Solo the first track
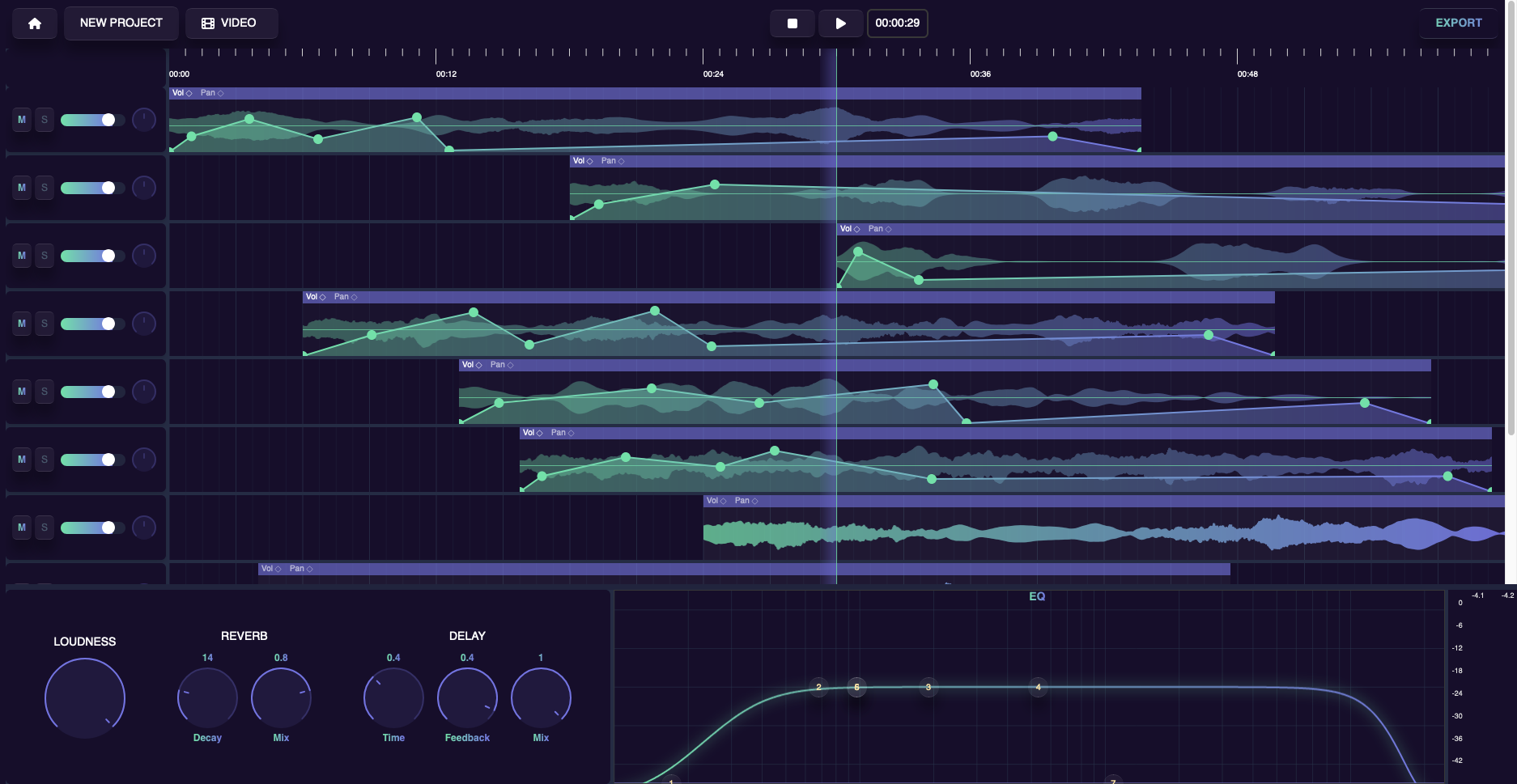The height and width of the screenshot is (784, 1517). click(x=45, y=120)
